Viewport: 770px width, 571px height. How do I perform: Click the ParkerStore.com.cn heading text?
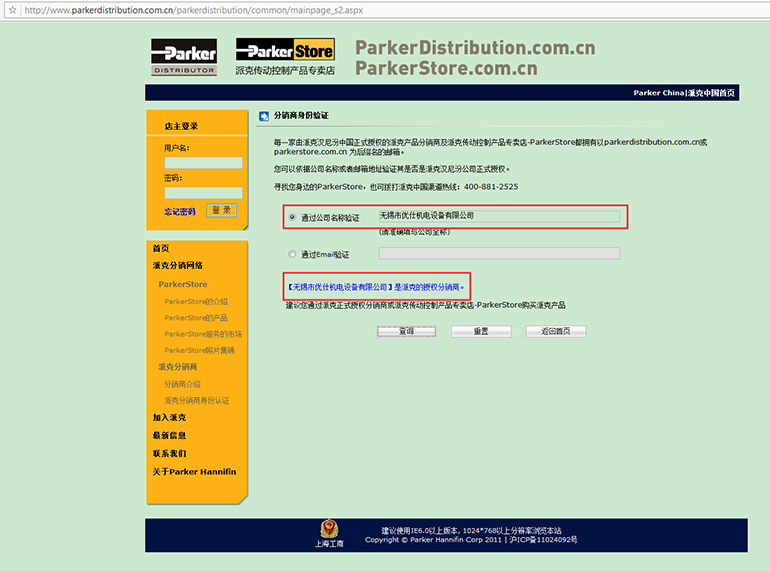click(446, 68)
